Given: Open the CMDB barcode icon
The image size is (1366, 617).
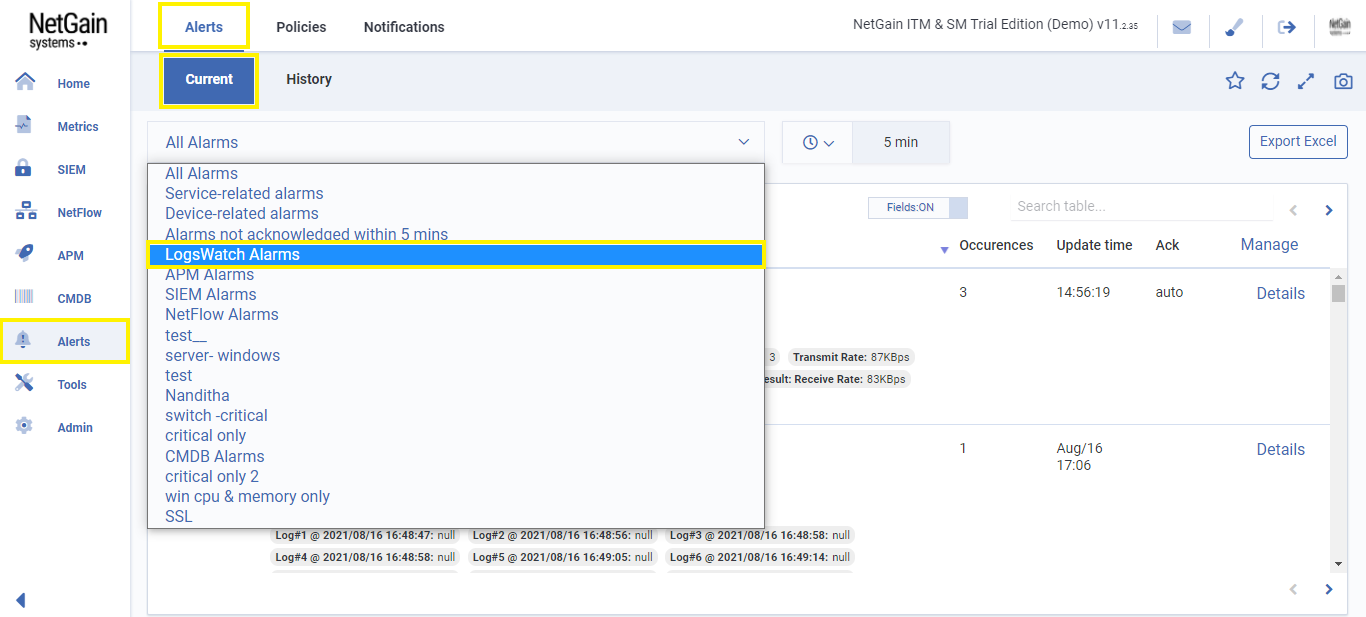Looking at the screenshot, I should point(25,298).
